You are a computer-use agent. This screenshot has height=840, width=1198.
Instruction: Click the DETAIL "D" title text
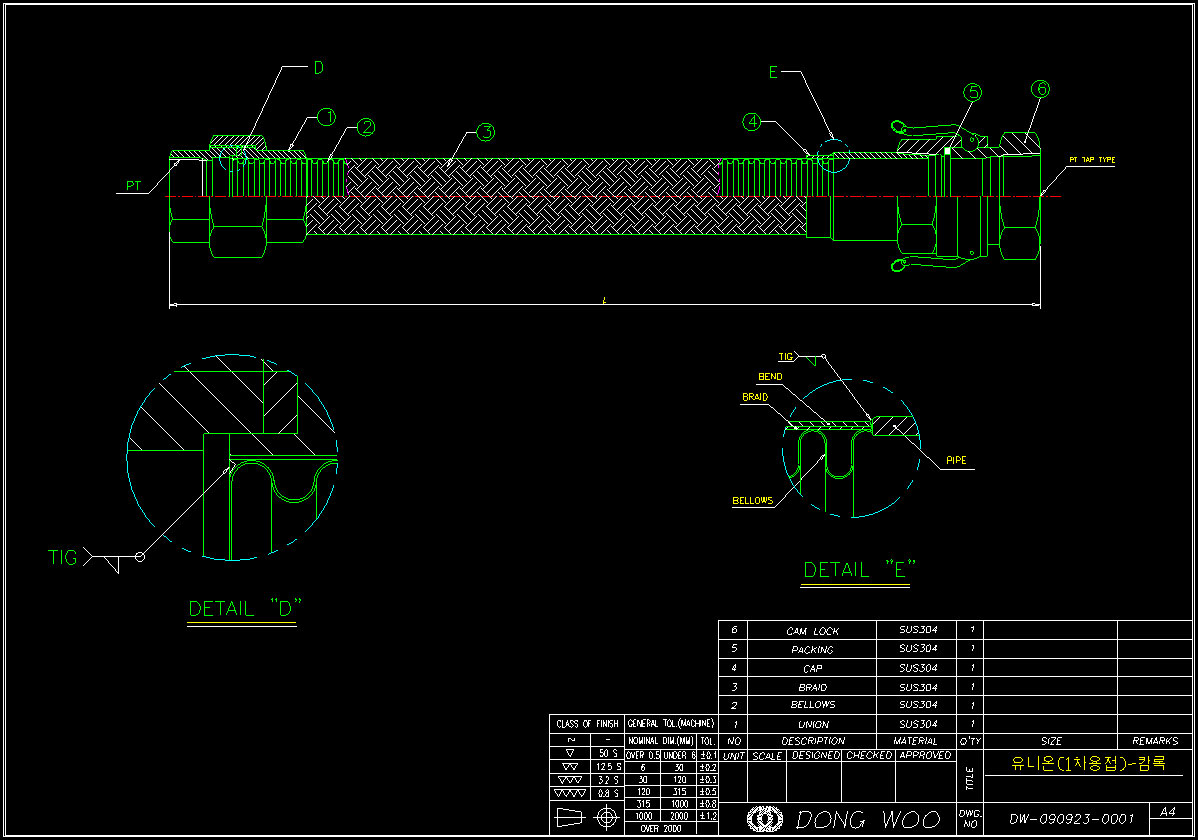(244, 608)
